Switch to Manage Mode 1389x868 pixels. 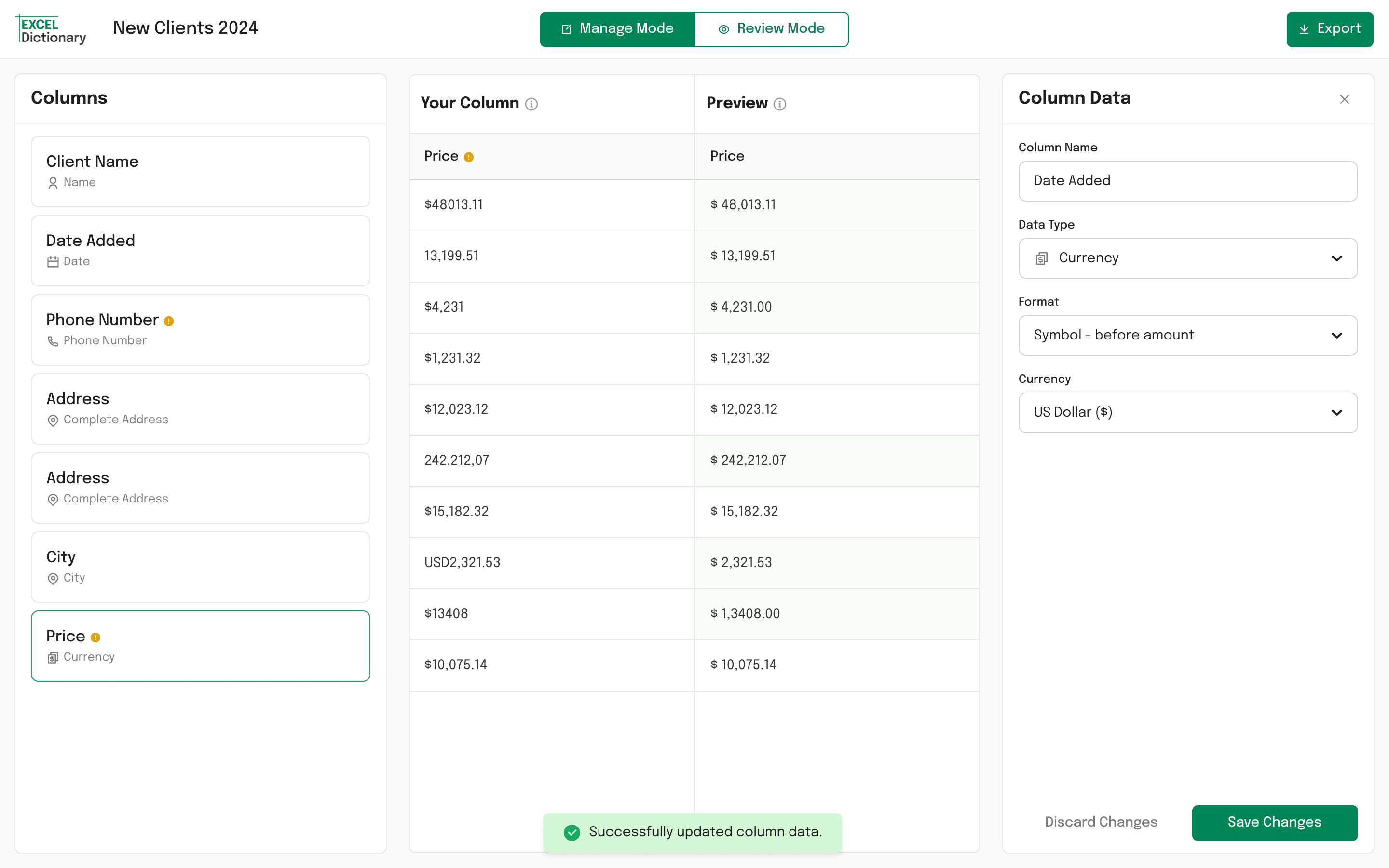pos(618,29)
